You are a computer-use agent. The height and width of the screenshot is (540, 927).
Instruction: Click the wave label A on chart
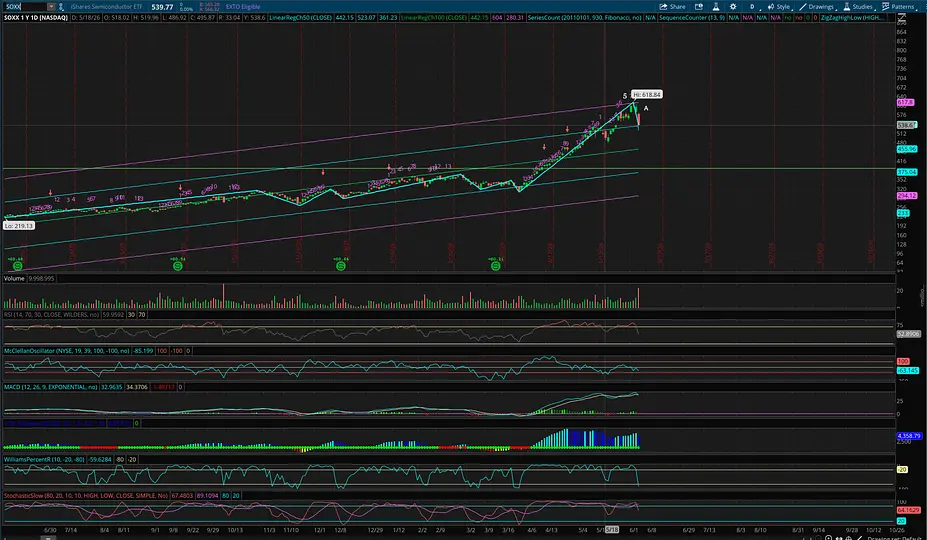click(646, 108)
